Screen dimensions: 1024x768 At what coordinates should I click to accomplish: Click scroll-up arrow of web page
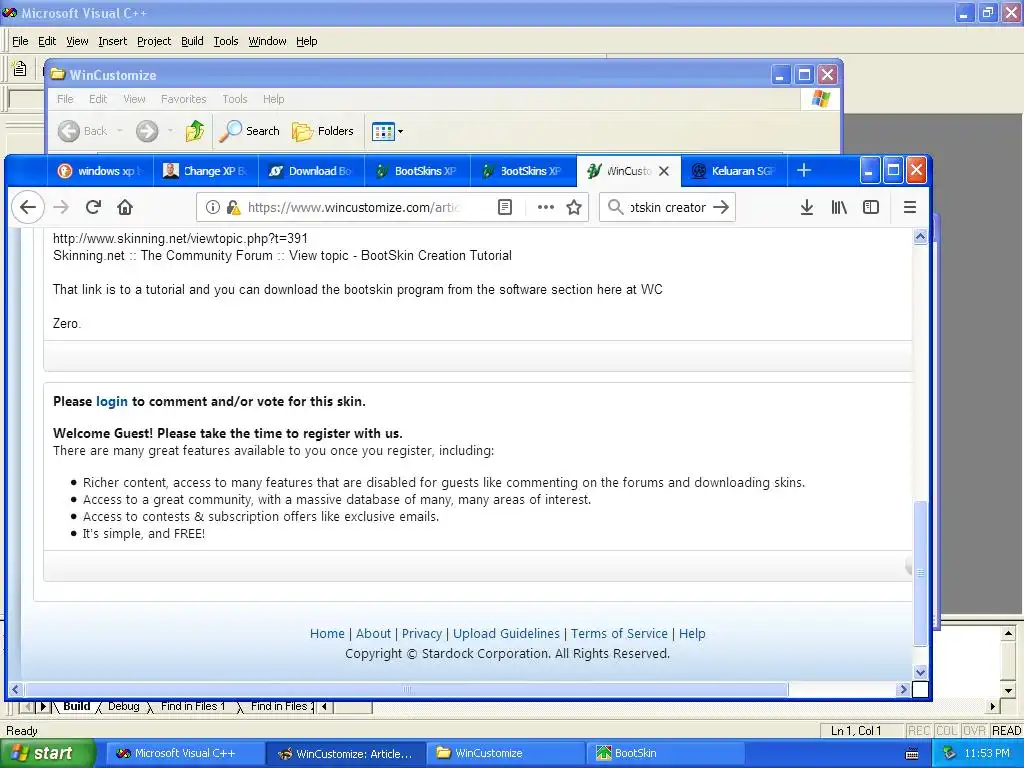pyautogui.click(x=920, y=237)
